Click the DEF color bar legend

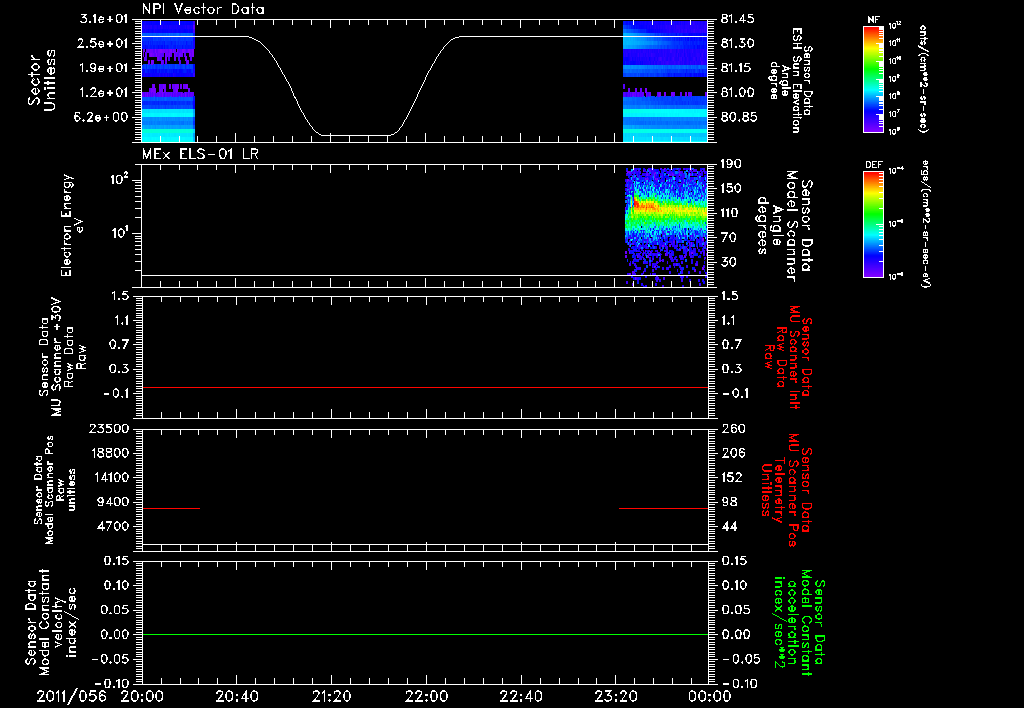(x=873, y=223)
